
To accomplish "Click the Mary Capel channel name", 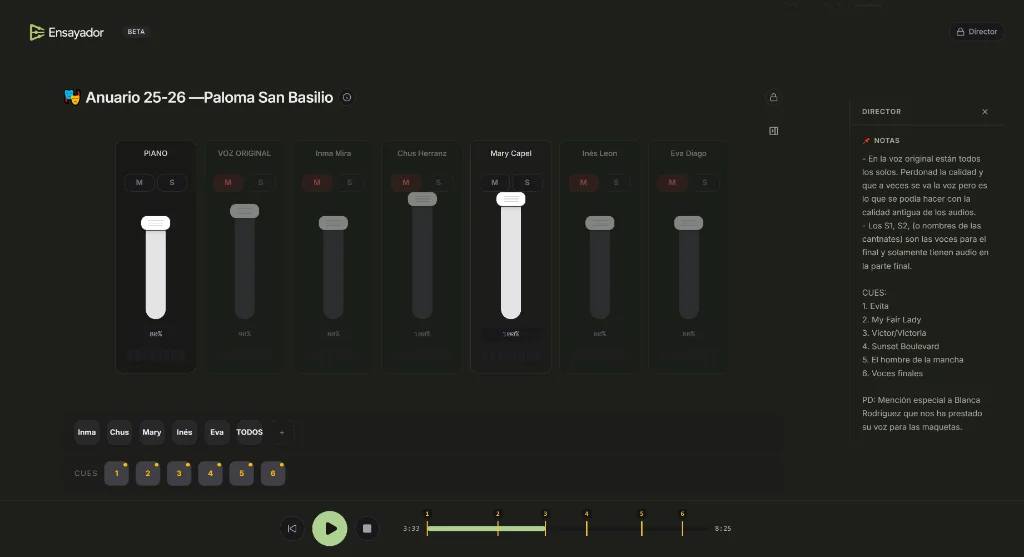I will 511,153.
